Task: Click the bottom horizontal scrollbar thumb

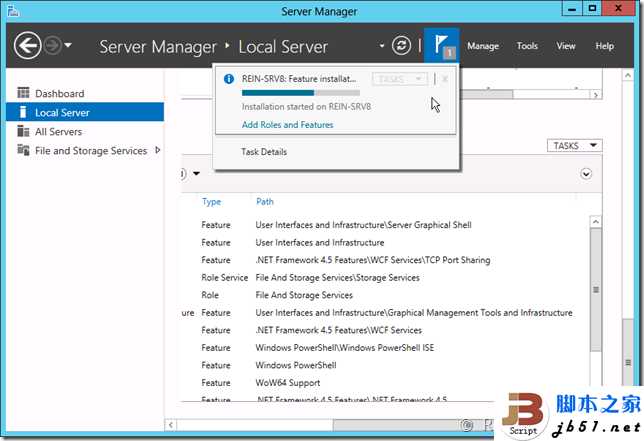Action: (413, 425)
